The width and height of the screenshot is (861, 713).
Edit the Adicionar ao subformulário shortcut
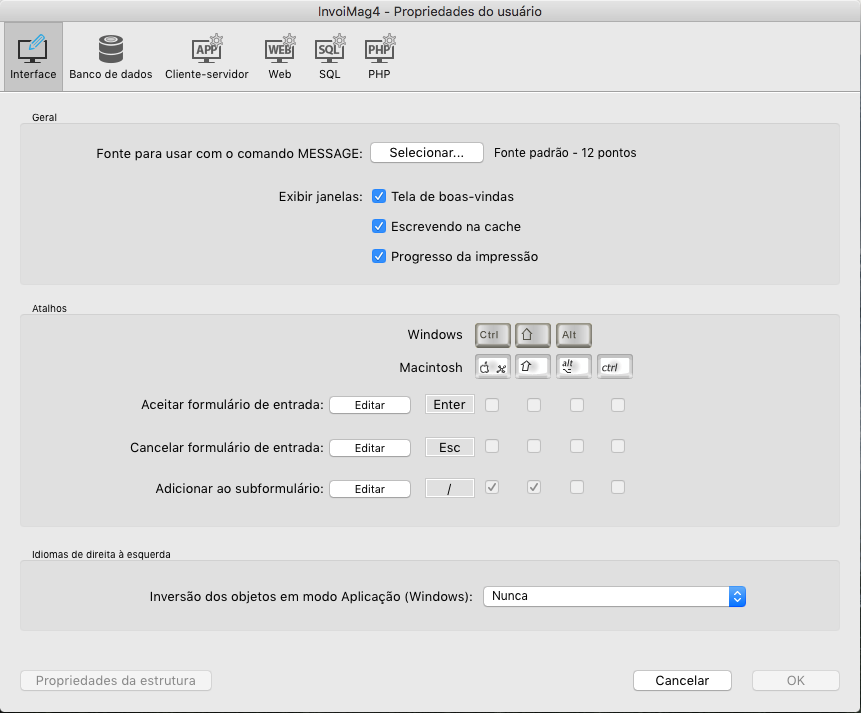click(370, 489)
